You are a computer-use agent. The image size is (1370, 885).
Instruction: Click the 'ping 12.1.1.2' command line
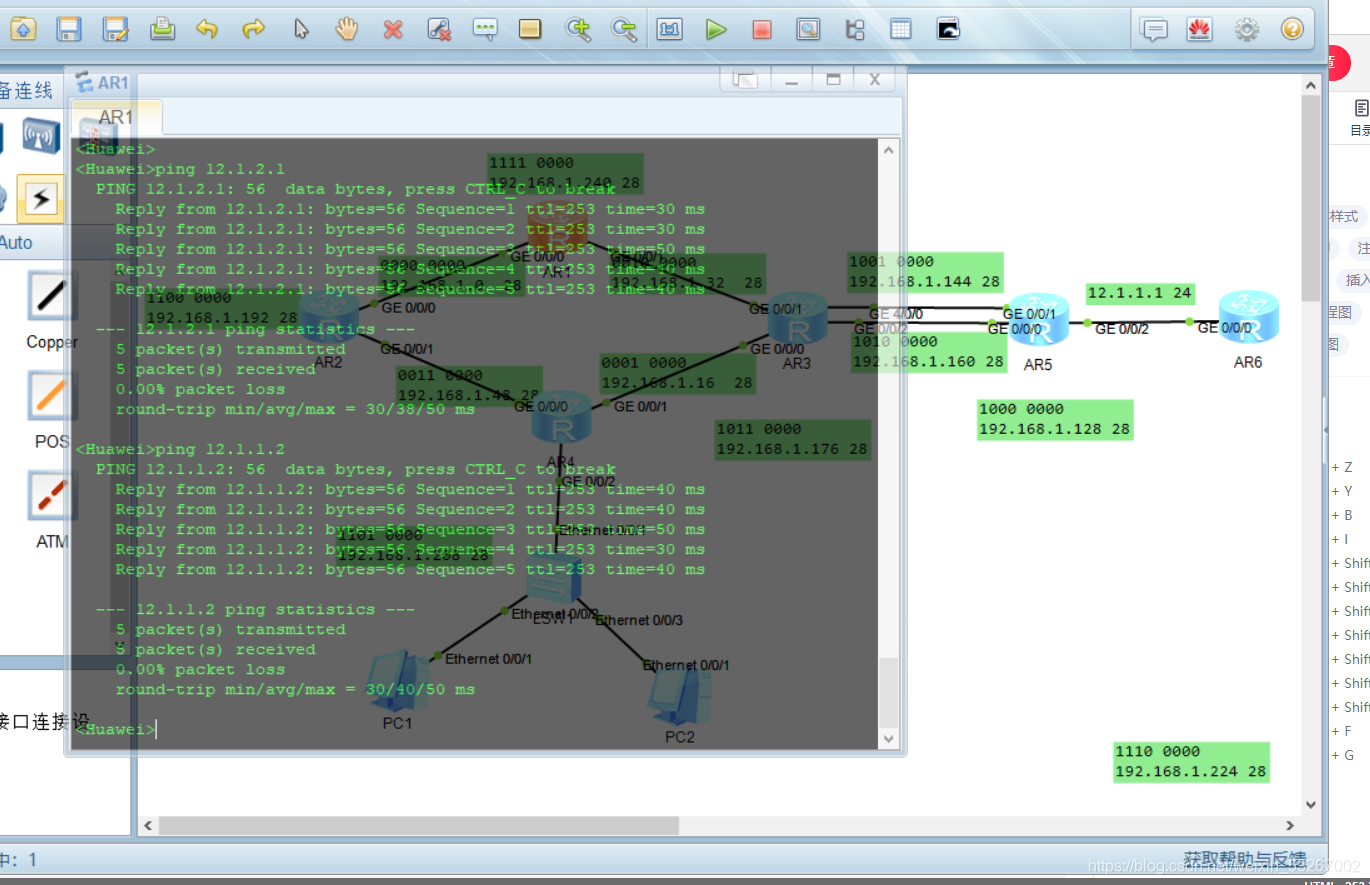coord(180,450)
